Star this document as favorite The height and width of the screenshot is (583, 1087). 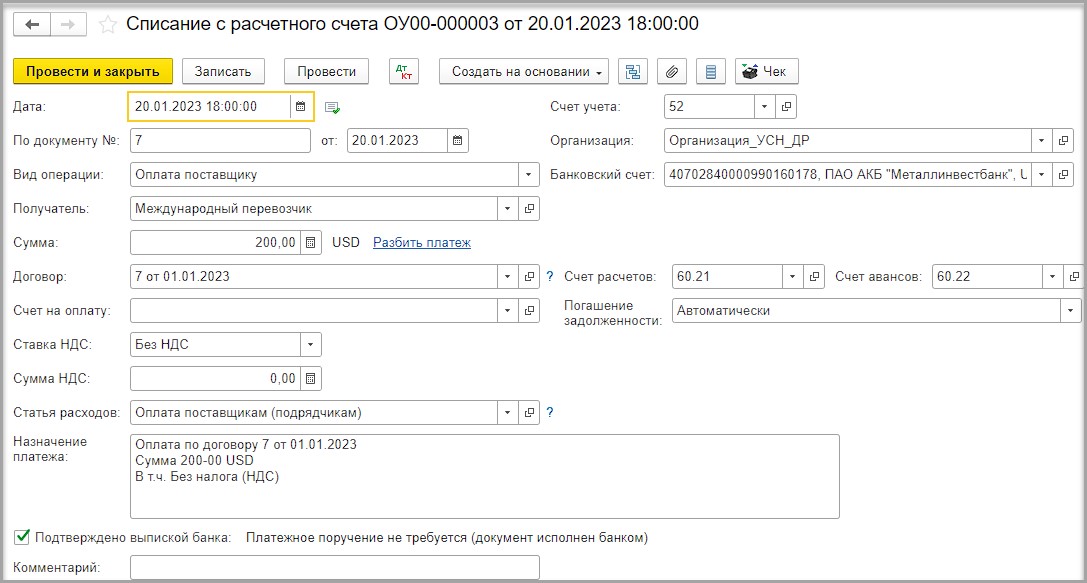click(107, 25)
